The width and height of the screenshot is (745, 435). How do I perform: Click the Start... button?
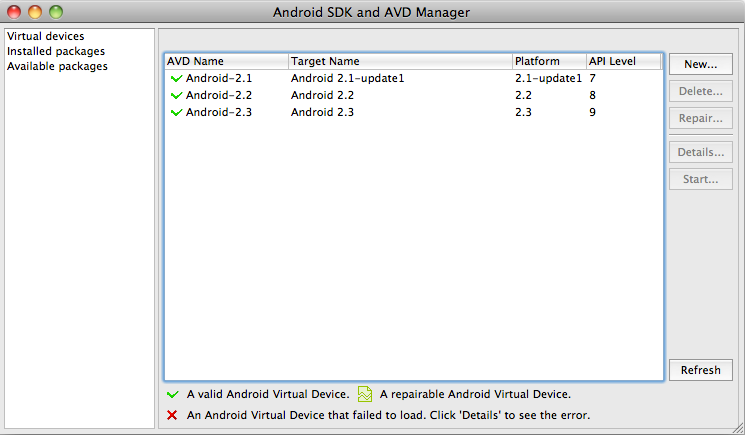(701, 180)
